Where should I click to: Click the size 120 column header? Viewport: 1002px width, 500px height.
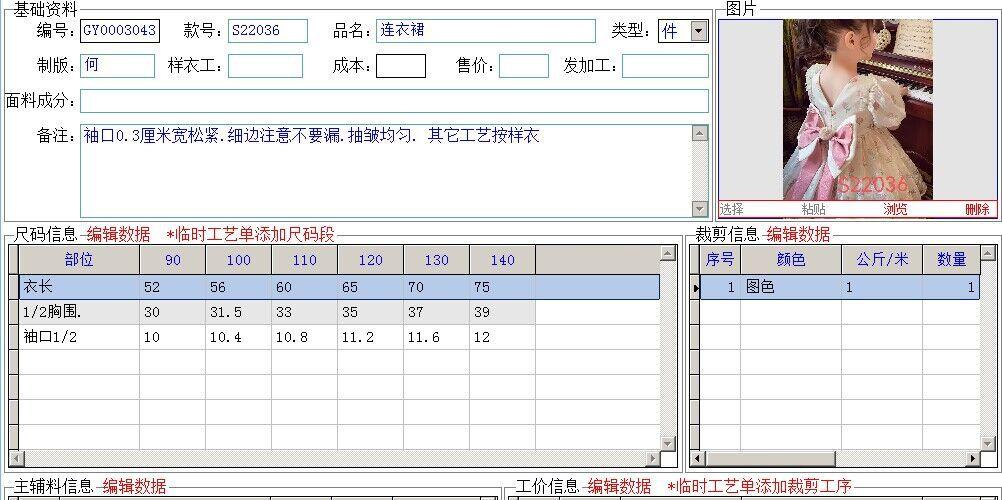[x=371, y=260]
